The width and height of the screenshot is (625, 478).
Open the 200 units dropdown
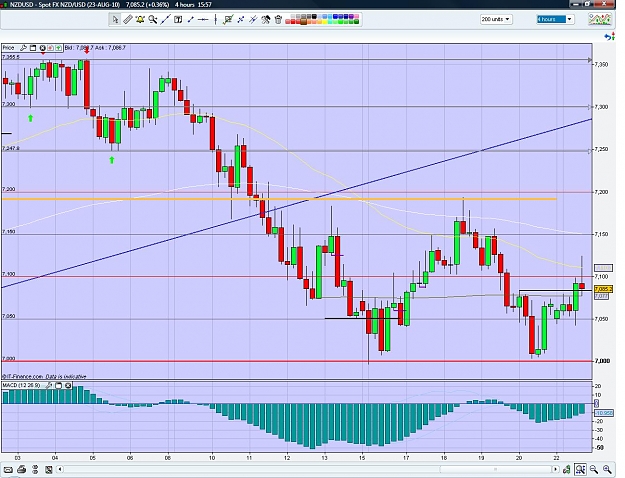coord(496,19)
